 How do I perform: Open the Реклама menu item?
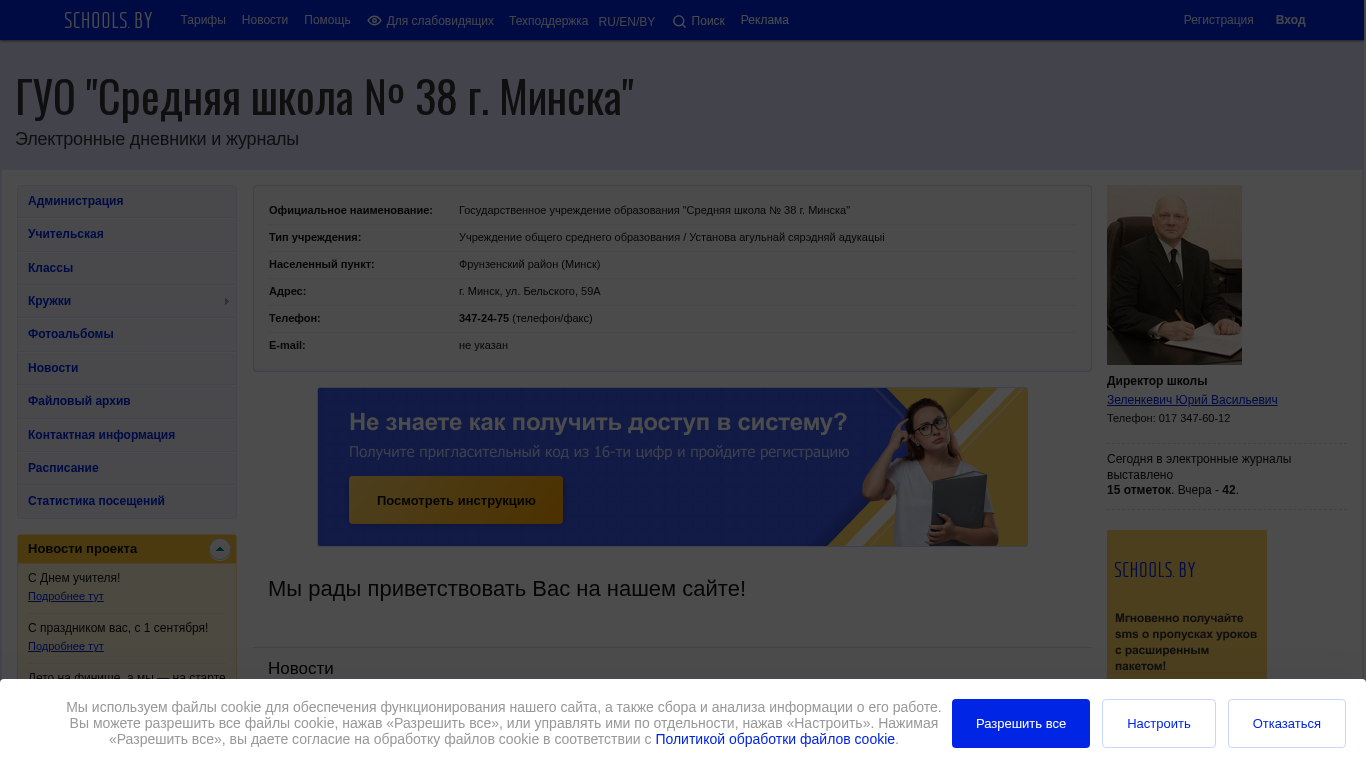point(765,20)
